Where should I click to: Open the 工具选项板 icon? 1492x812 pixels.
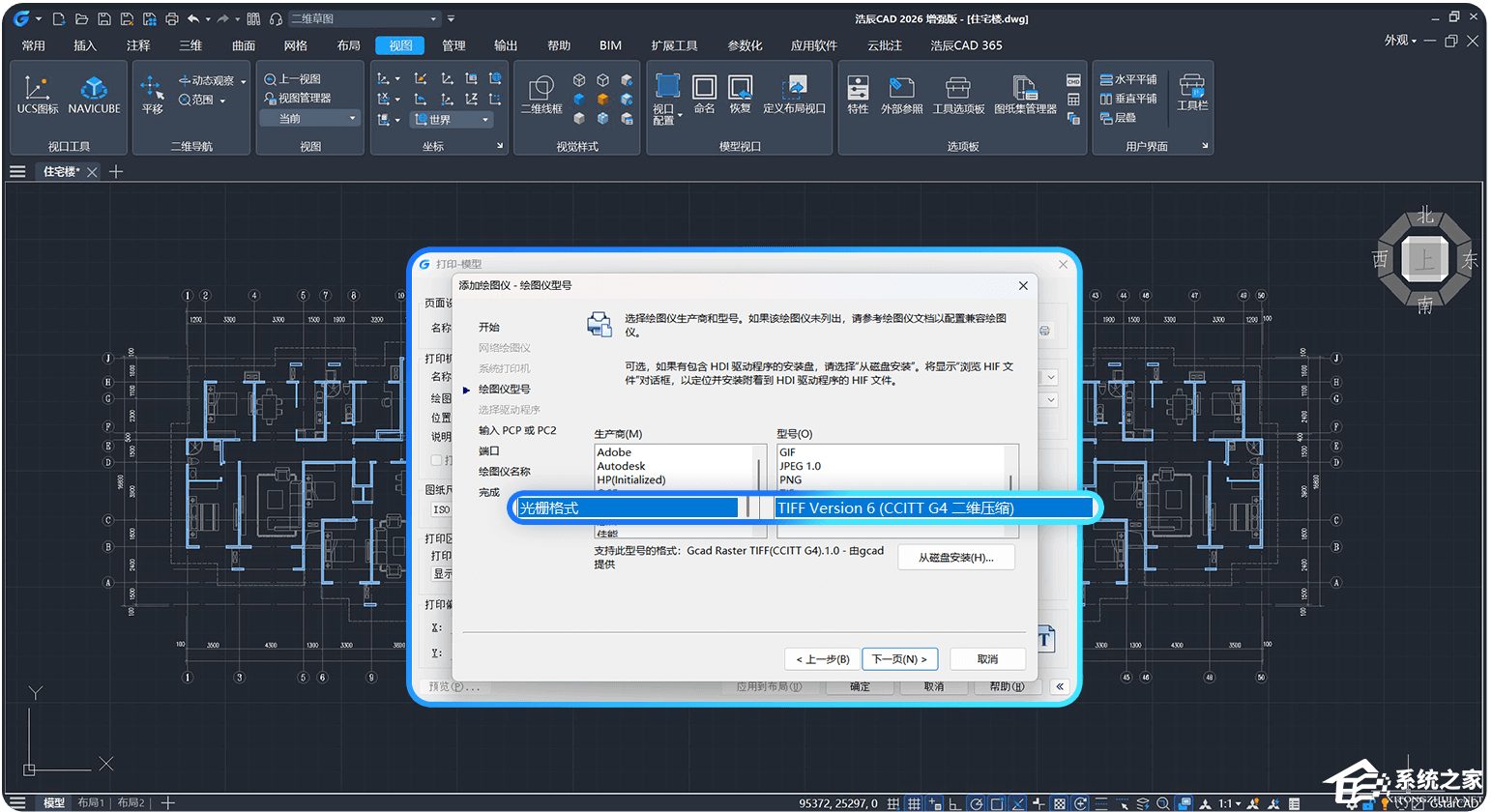click(956, 92)
